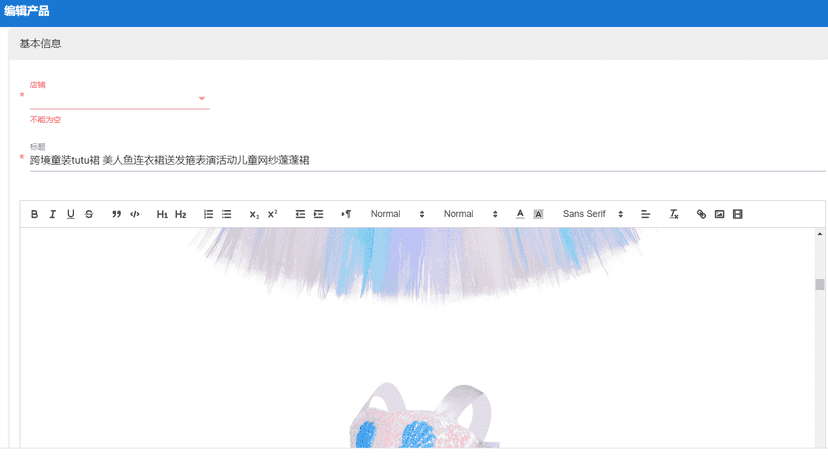Screen dimensions: 828x466
Task: Toggle underline formatting
Action: point(71,214)
